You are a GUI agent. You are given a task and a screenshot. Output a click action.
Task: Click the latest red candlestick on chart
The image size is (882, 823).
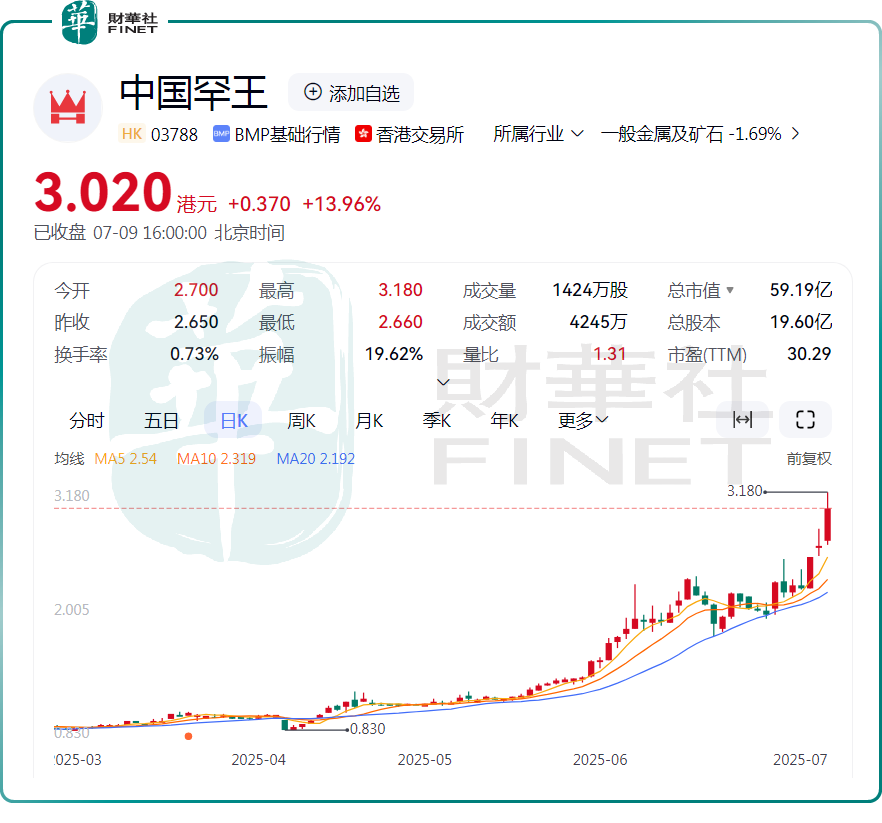tap(827, 524)
